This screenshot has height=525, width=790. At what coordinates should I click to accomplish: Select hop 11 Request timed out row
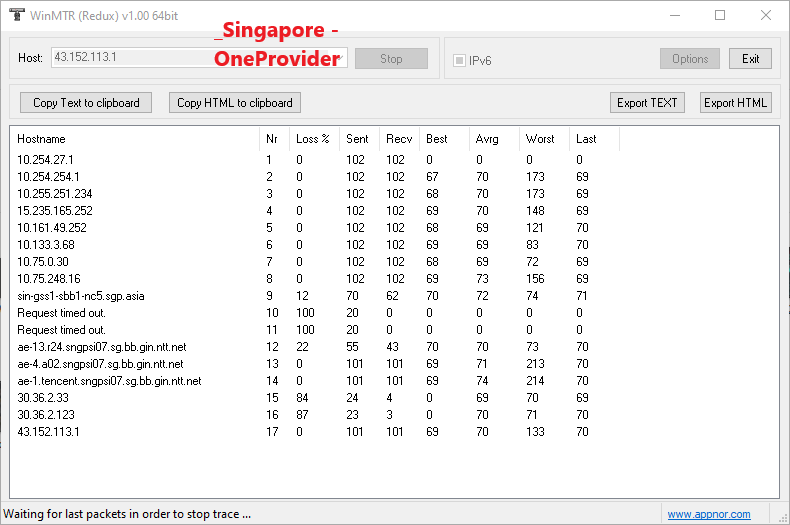click(315, 330)
